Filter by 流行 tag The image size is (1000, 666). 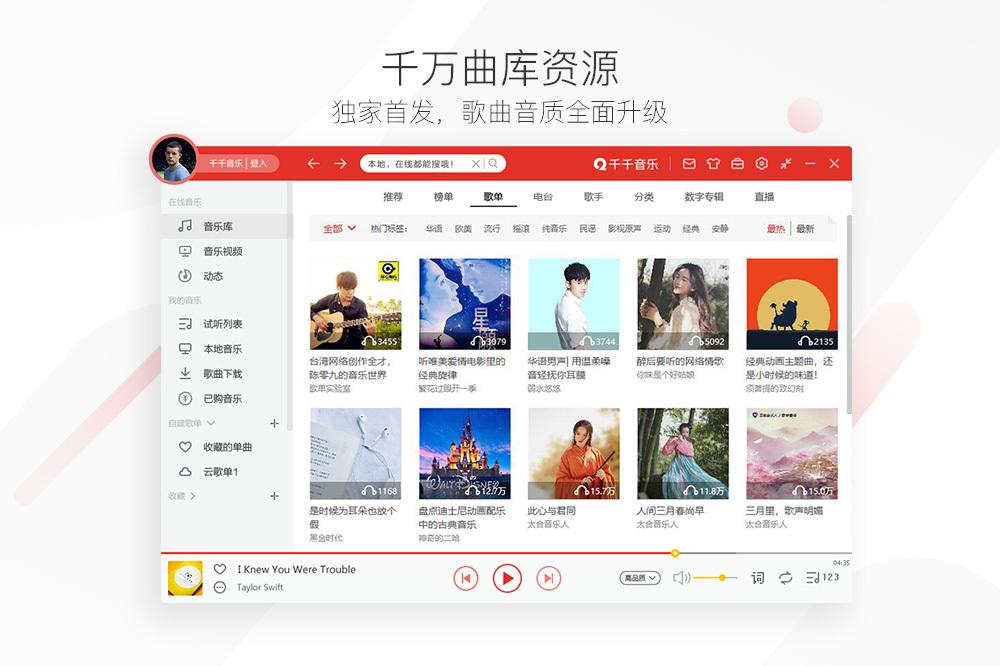pos(492,228)
